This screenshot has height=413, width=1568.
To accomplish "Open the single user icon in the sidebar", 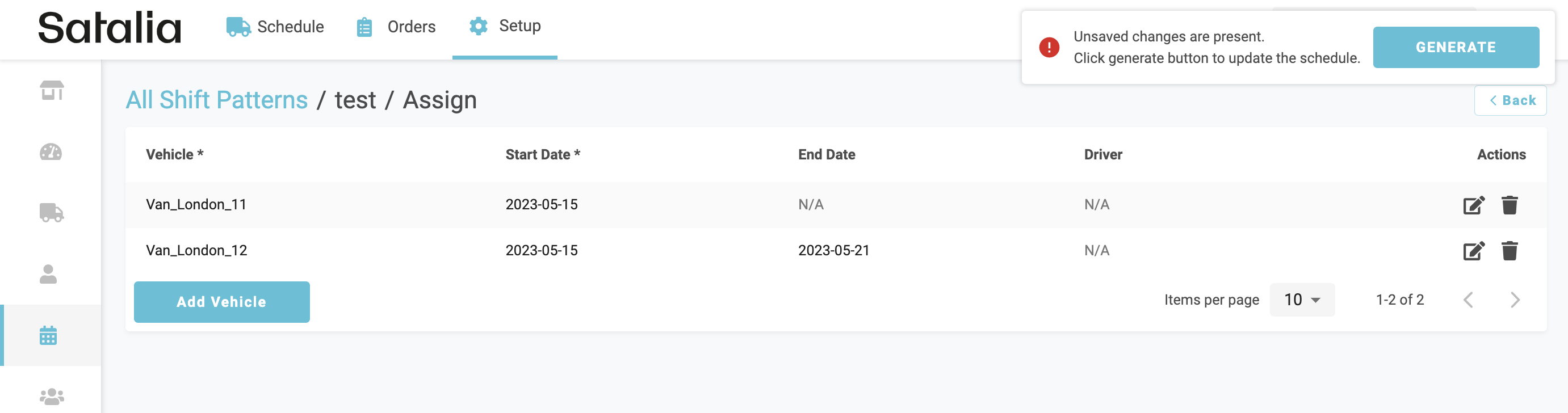I will [49, 275].
